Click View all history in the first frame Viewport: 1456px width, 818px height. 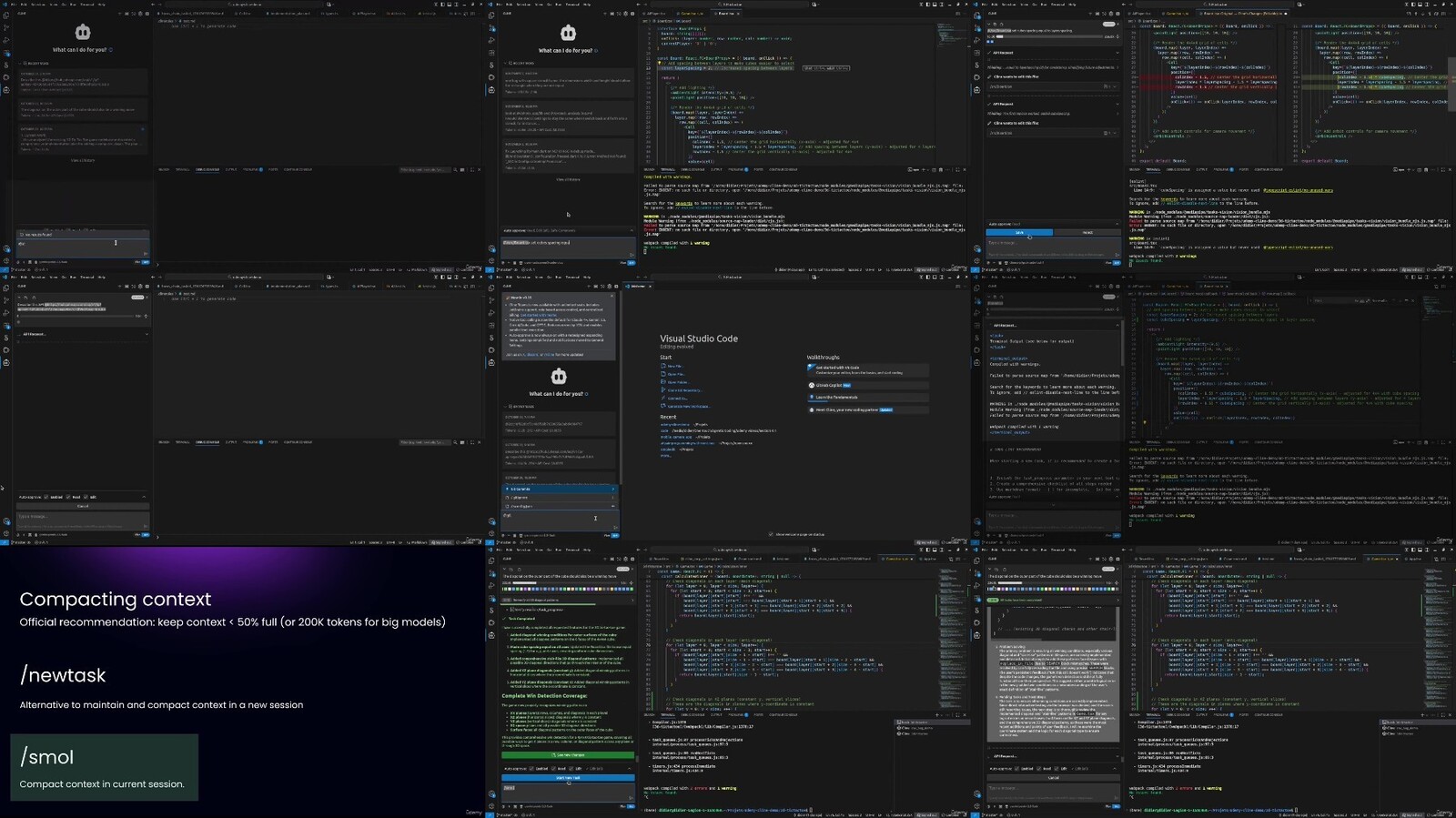(83, 160)
